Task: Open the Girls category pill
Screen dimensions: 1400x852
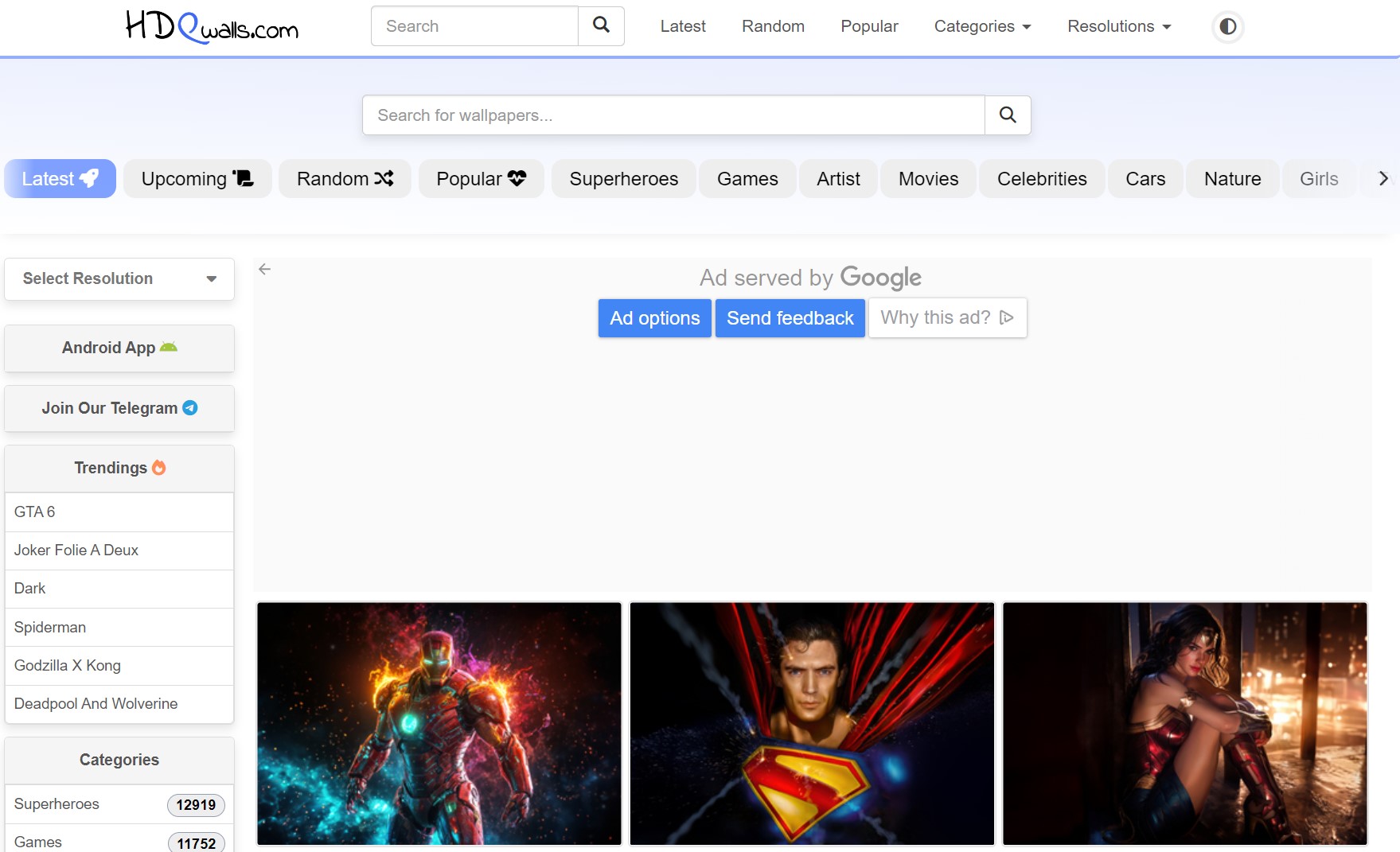Action: [1319, 179]
